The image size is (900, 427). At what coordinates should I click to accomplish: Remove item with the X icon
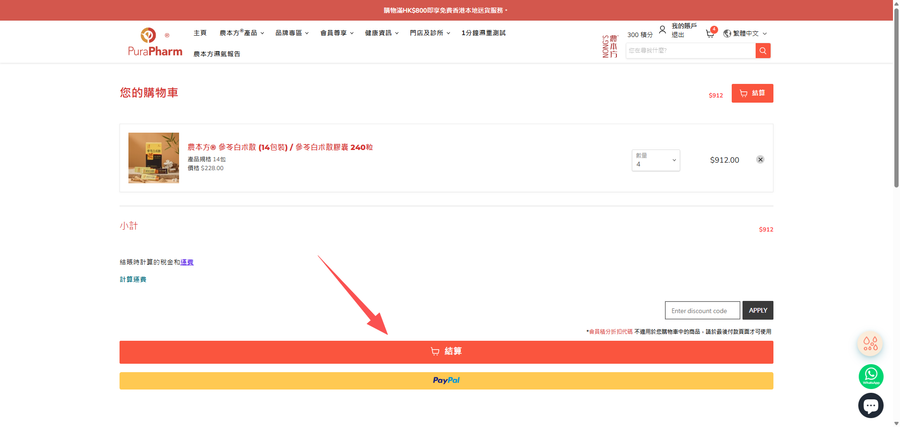pos(760,160)
